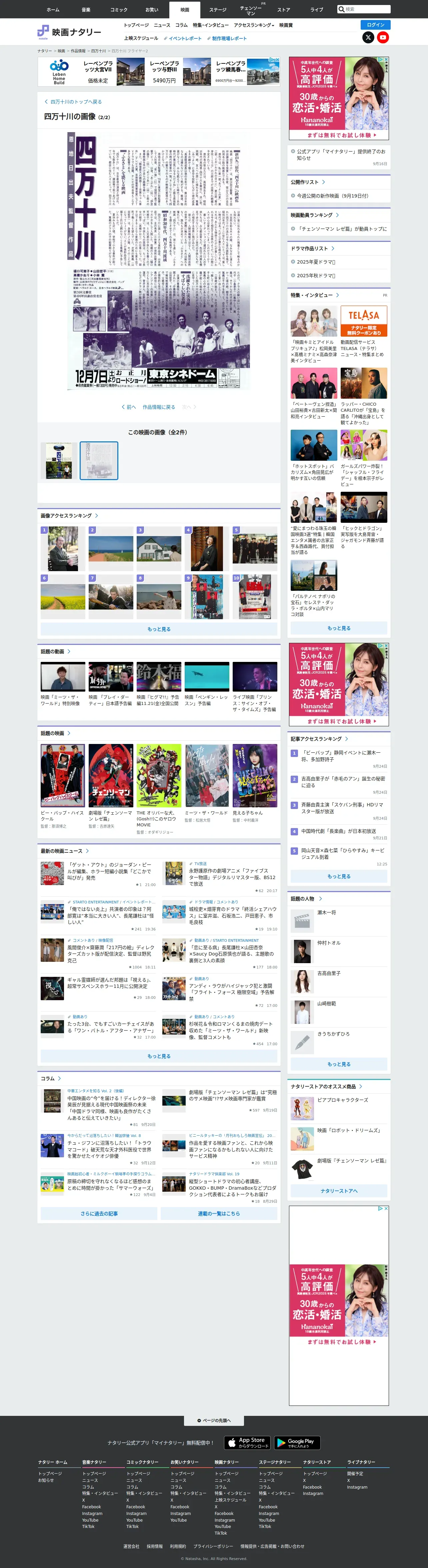Image resolution: width=428 pixels, height=1568 pixels.
Task: Expand 話題の動画 section chevron
Action: tap(69, 651)
